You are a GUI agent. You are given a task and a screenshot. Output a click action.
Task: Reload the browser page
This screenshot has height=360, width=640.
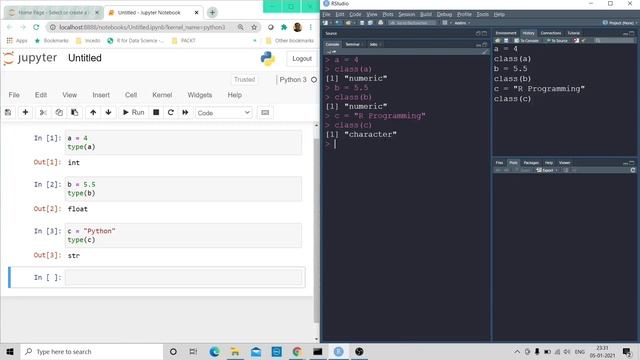click(x=36, y=27)
